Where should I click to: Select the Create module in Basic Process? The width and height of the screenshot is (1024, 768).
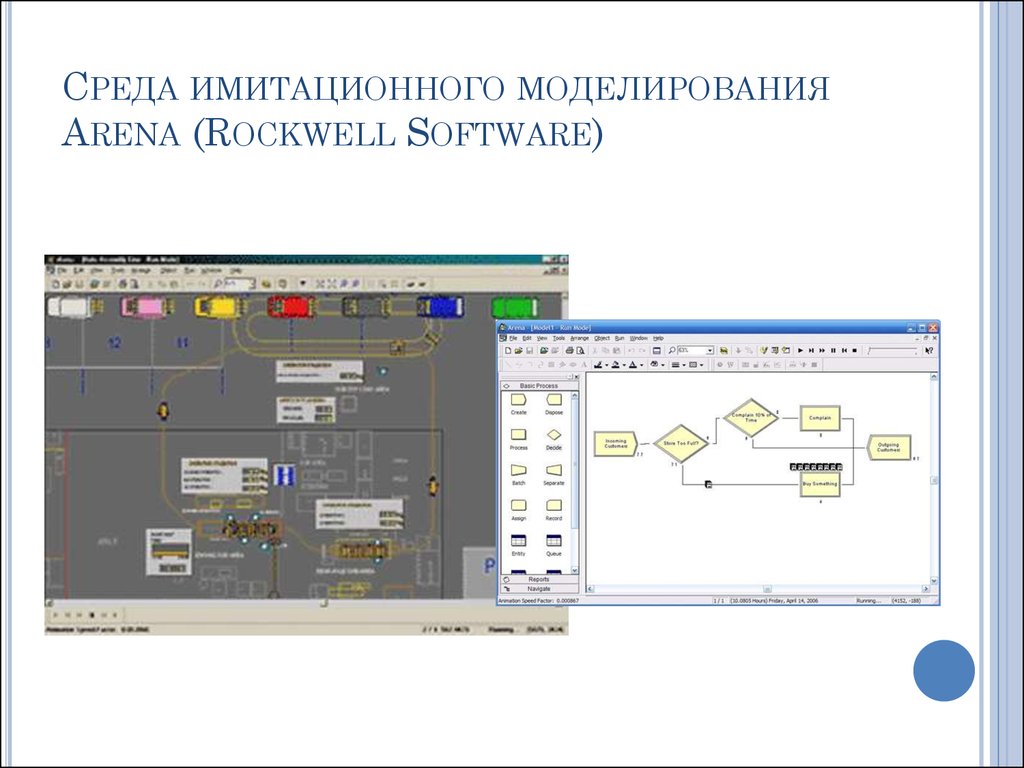(519, 404)
